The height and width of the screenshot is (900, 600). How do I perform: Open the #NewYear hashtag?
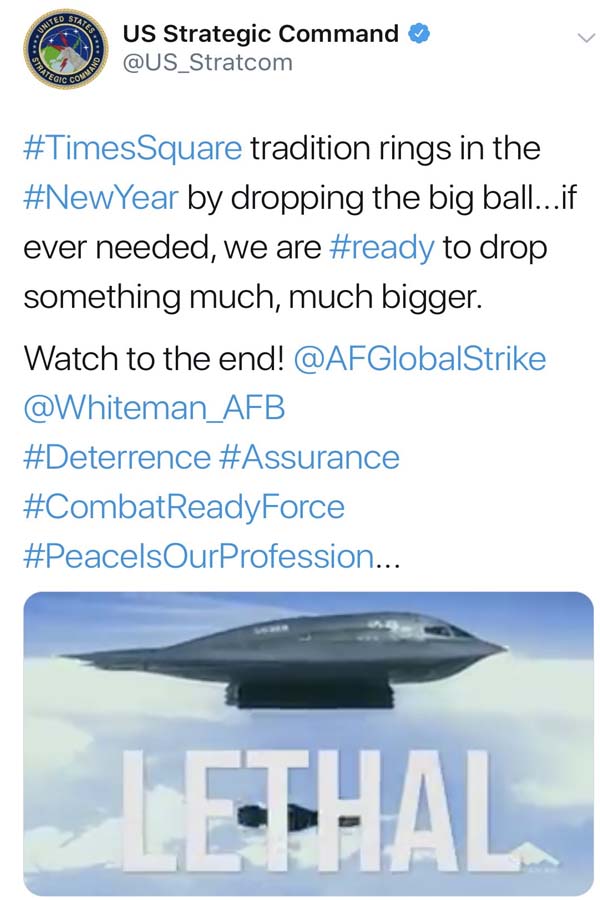[x=100, y=197]
